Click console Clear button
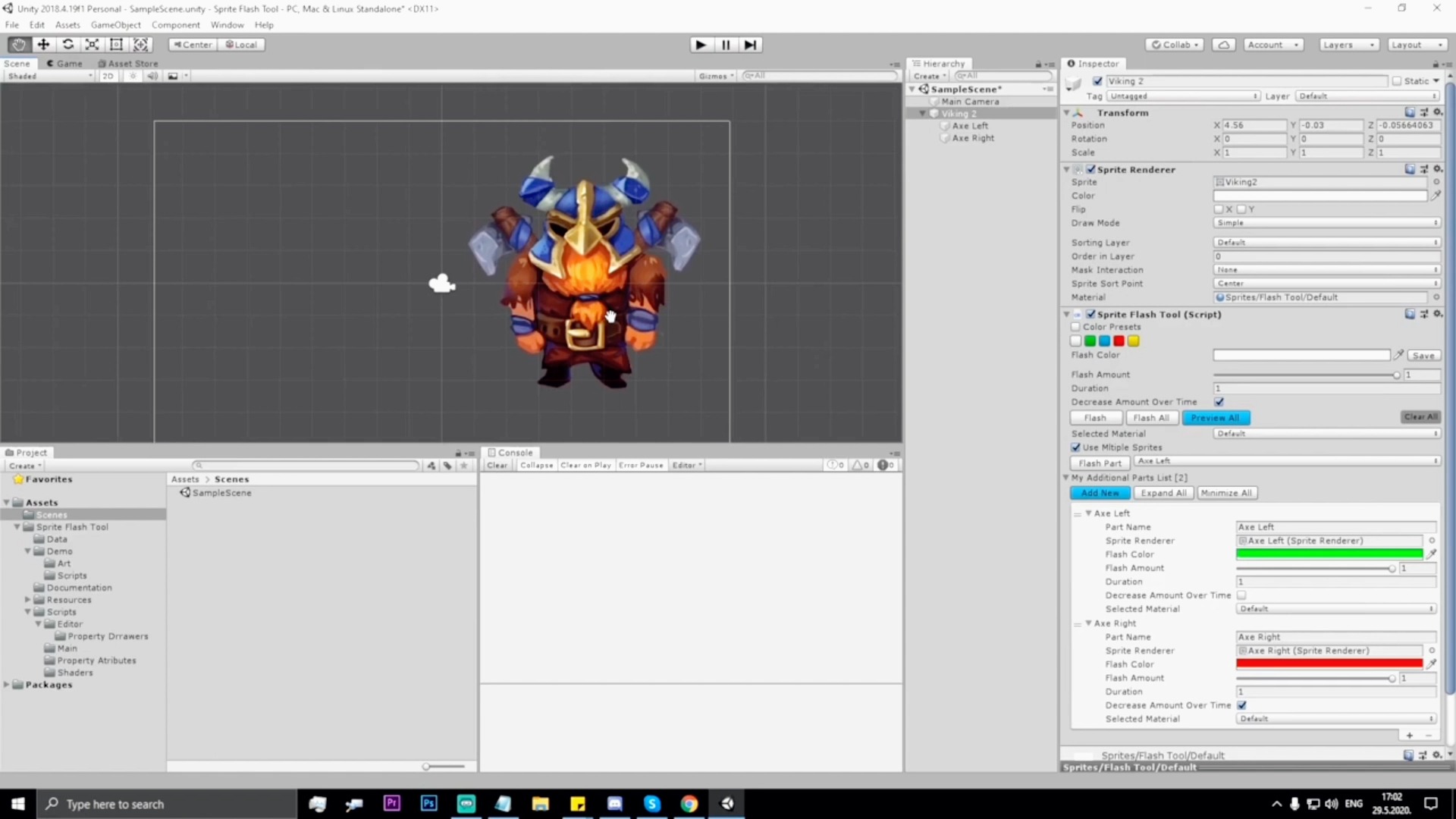This screenshot has width=1456, height=819. [x=497, y=465]
